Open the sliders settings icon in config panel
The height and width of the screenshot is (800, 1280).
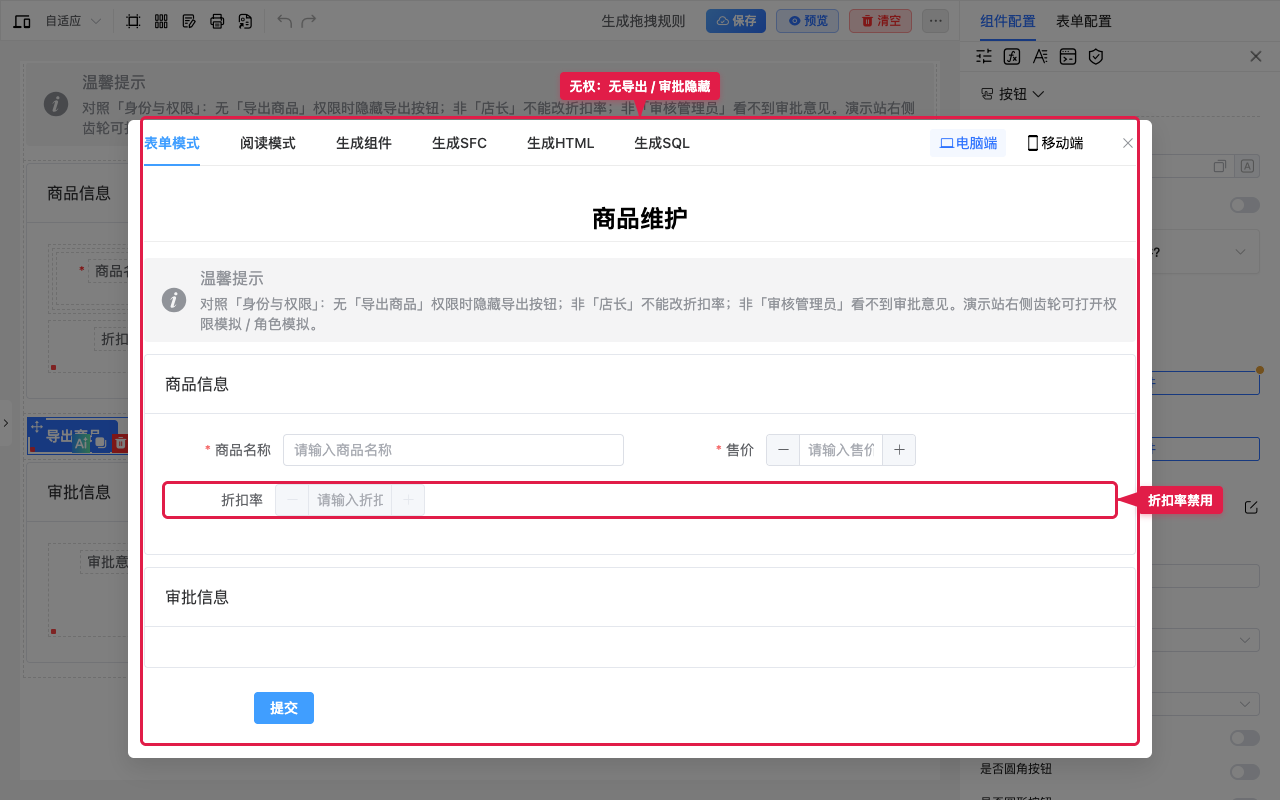tap(984, 57)
